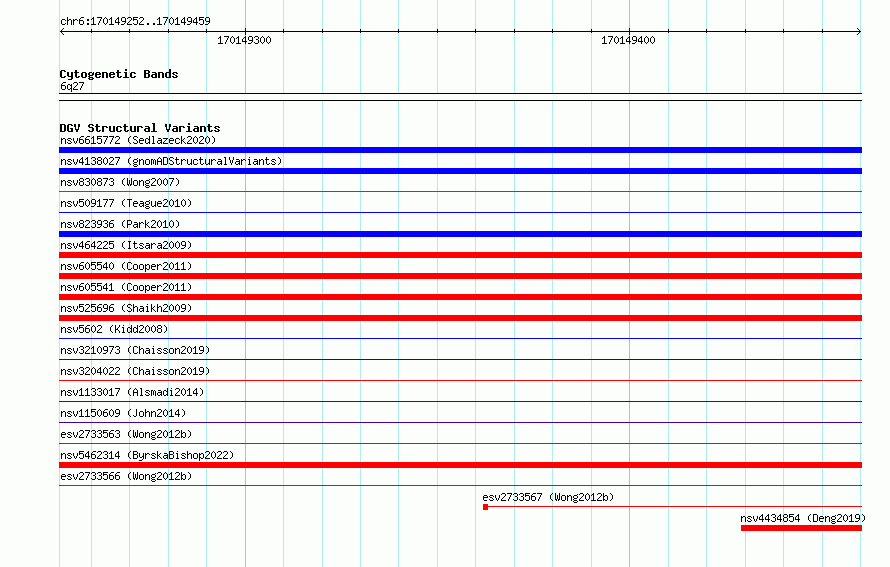Click the nsv605540 (Cooper2011) label
Viewport: 890px width, 567px height.
tap(126, 266)
